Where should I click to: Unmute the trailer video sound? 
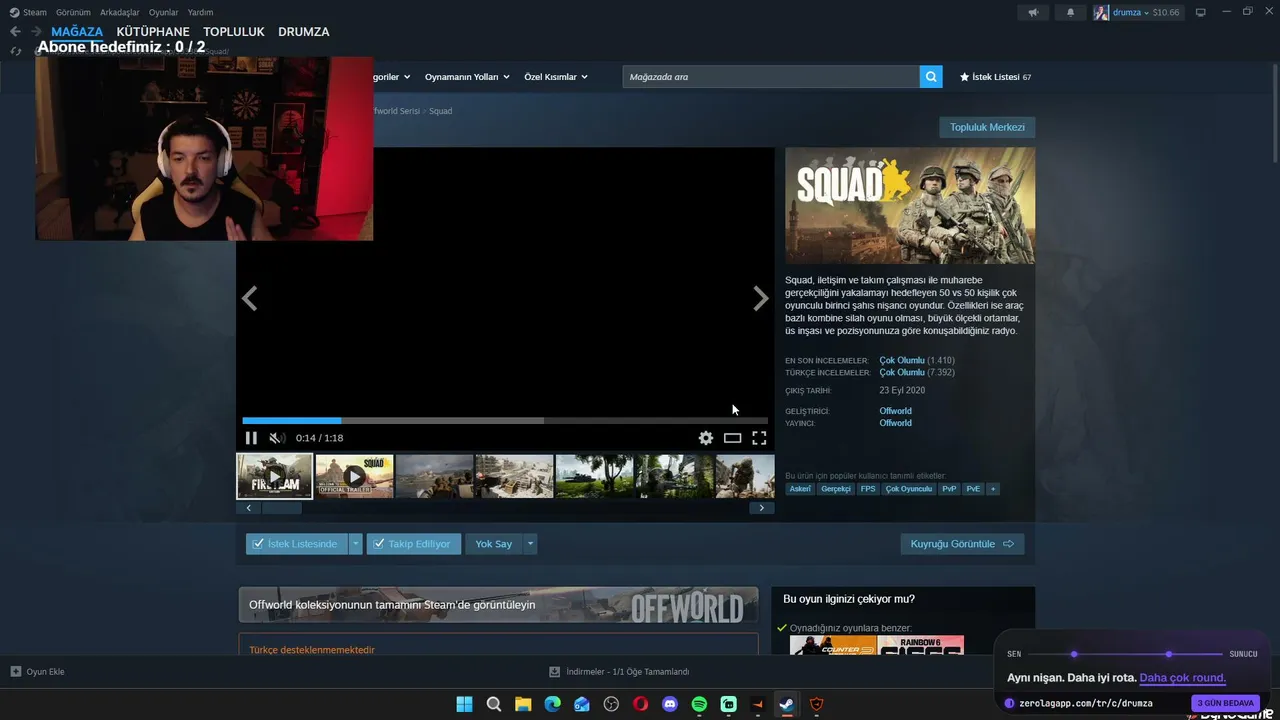click(277, 438)
